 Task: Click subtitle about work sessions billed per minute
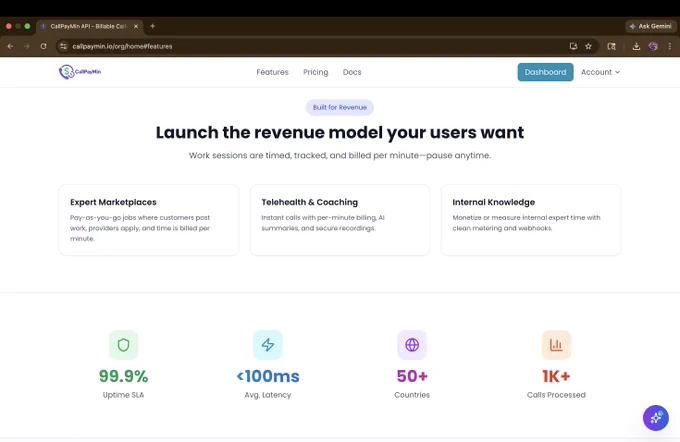coord(340,155)
